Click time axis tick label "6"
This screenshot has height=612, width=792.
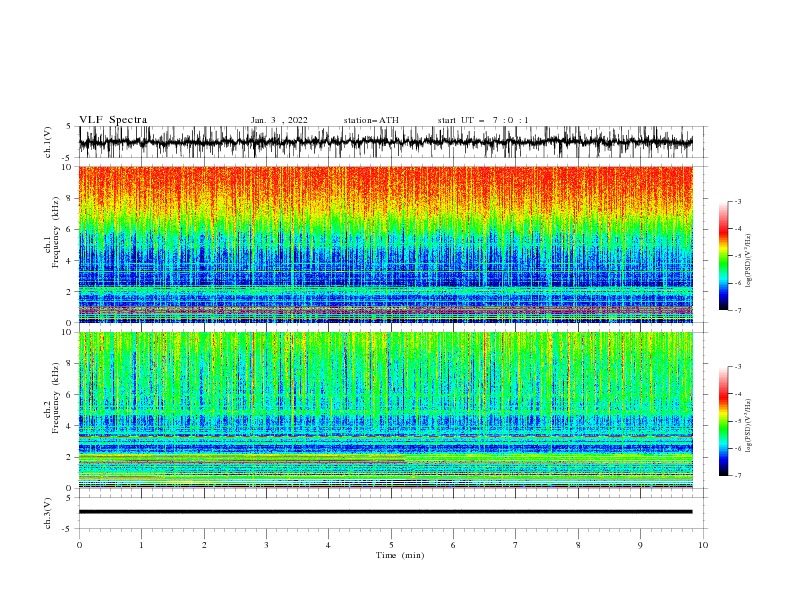pyautogui.click(x=453, y=545)
